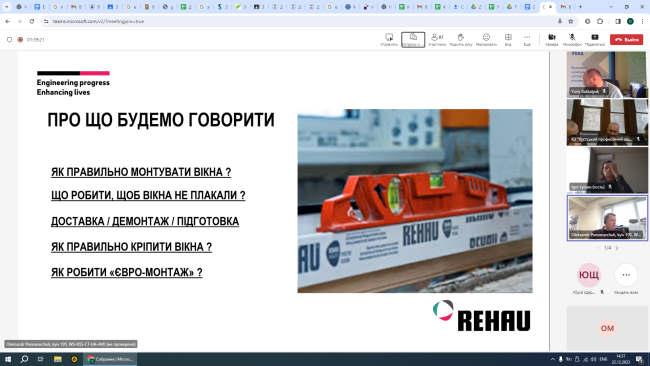The image size is (650, 366).
Task: Unmute the microphone in meeting toolbar
Action: (x=572, y=39)
